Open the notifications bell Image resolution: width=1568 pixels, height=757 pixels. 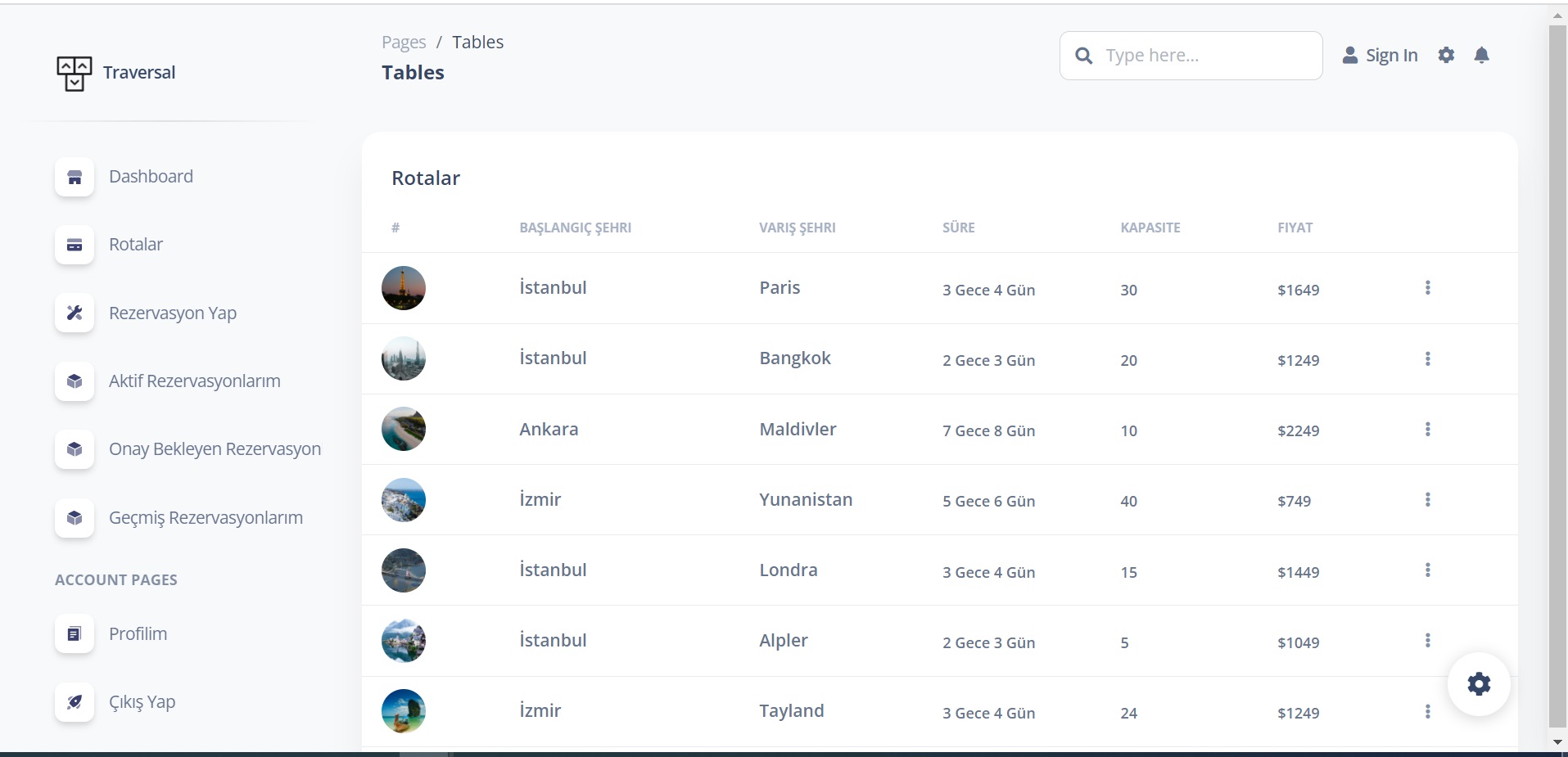(1481, 55)
